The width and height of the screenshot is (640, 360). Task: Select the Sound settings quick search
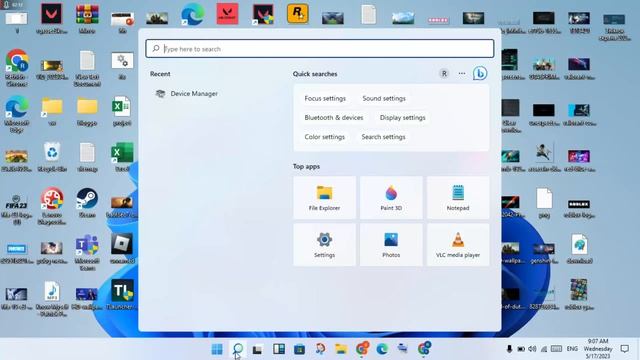click(x=384, y=98)
